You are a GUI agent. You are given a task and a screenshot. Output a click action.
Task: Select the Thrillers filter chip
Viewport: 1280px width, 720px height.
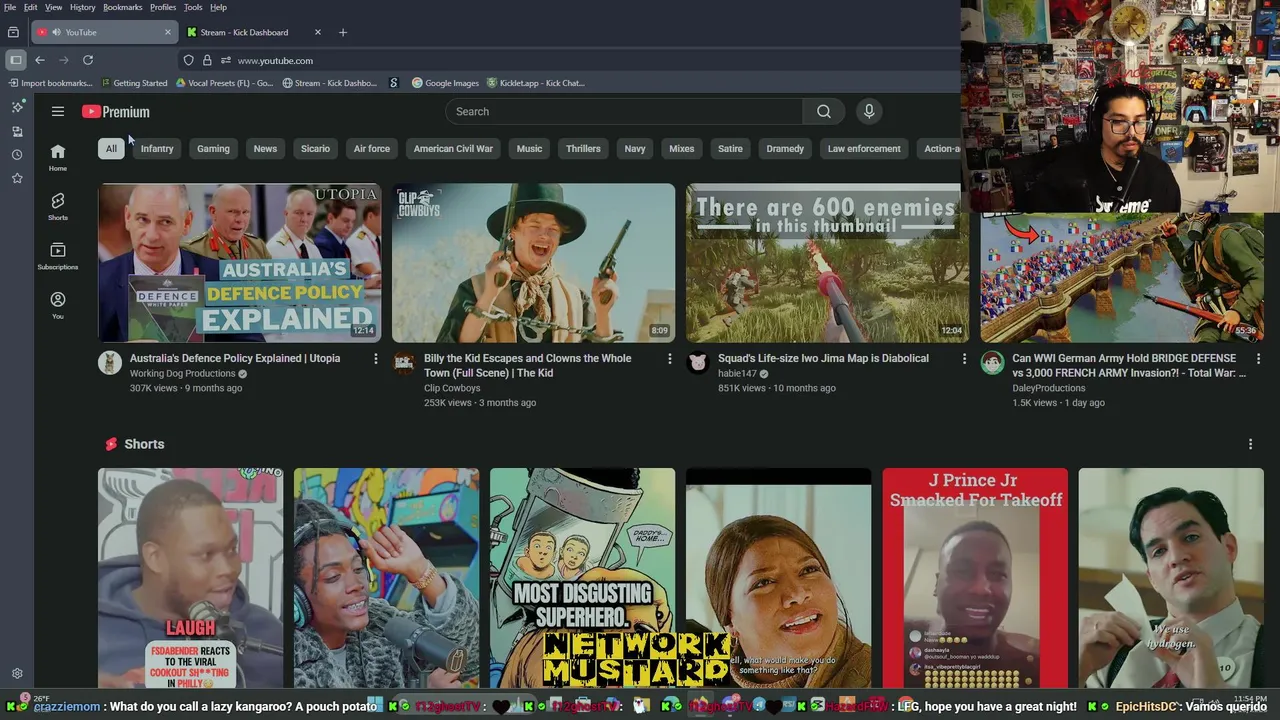[583, 149]
